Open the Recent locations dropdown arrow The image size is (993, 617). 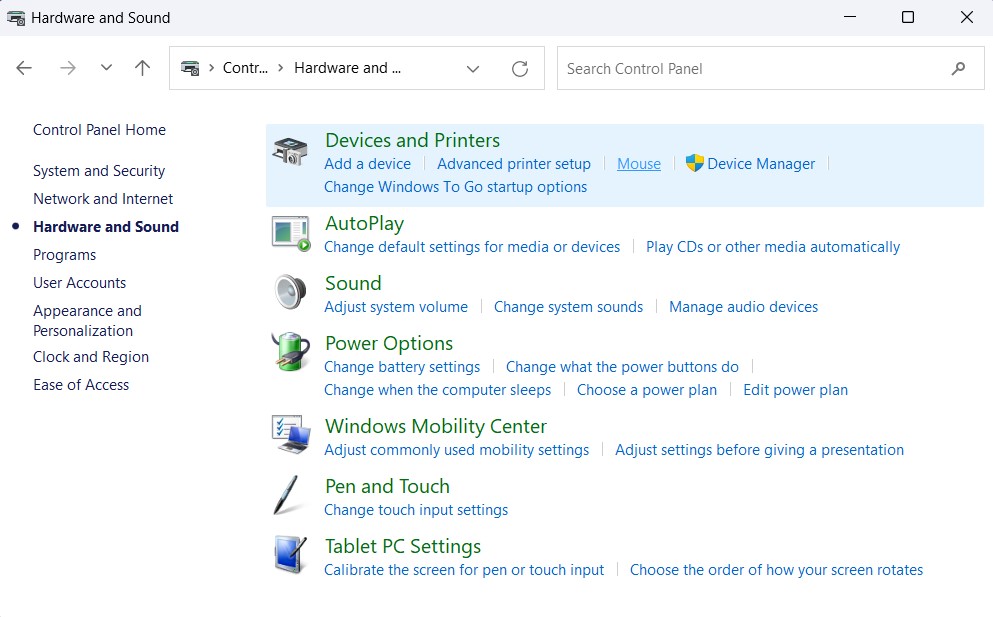[x=106, y=68]
